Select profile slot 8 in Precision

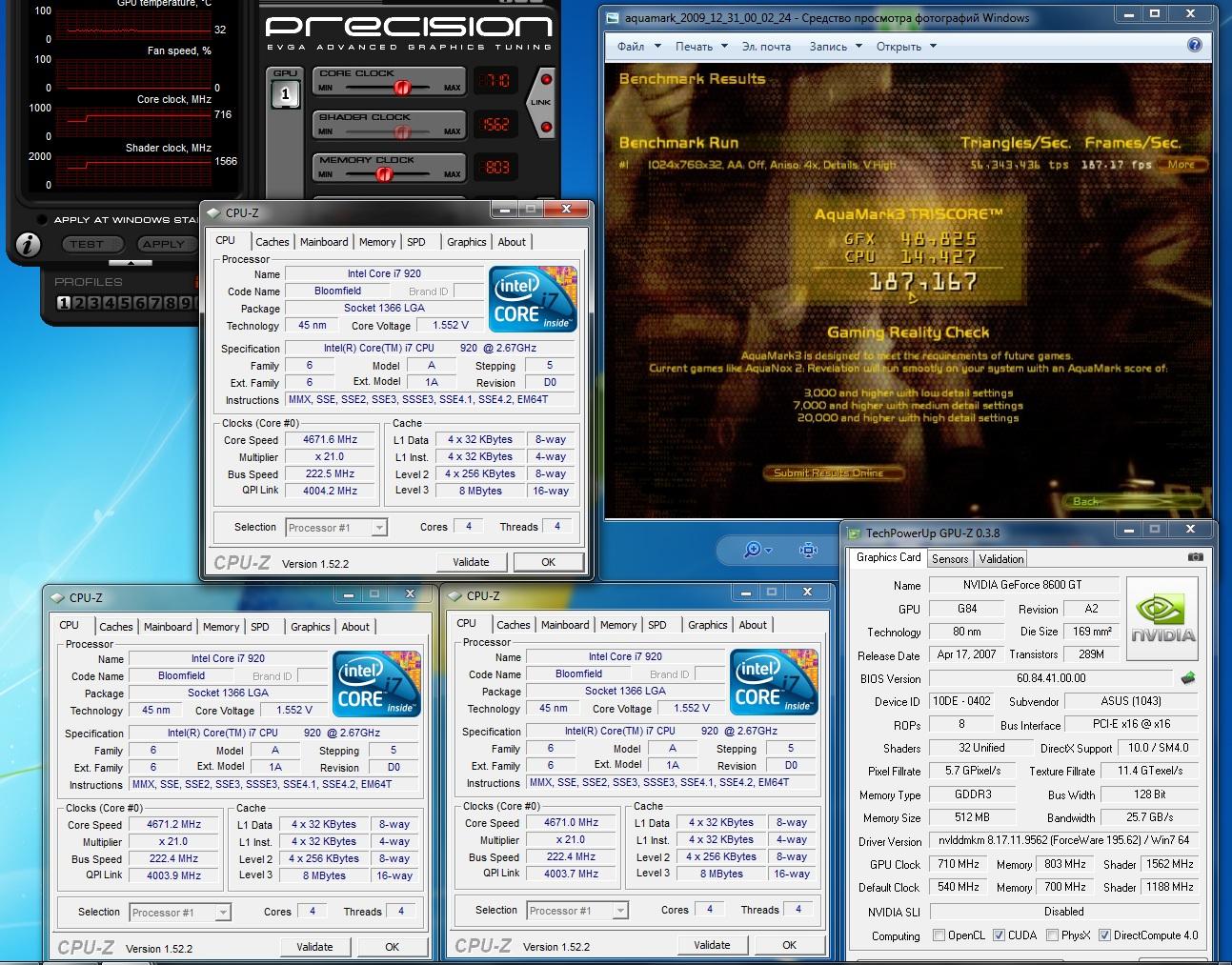tap(153, 303)
